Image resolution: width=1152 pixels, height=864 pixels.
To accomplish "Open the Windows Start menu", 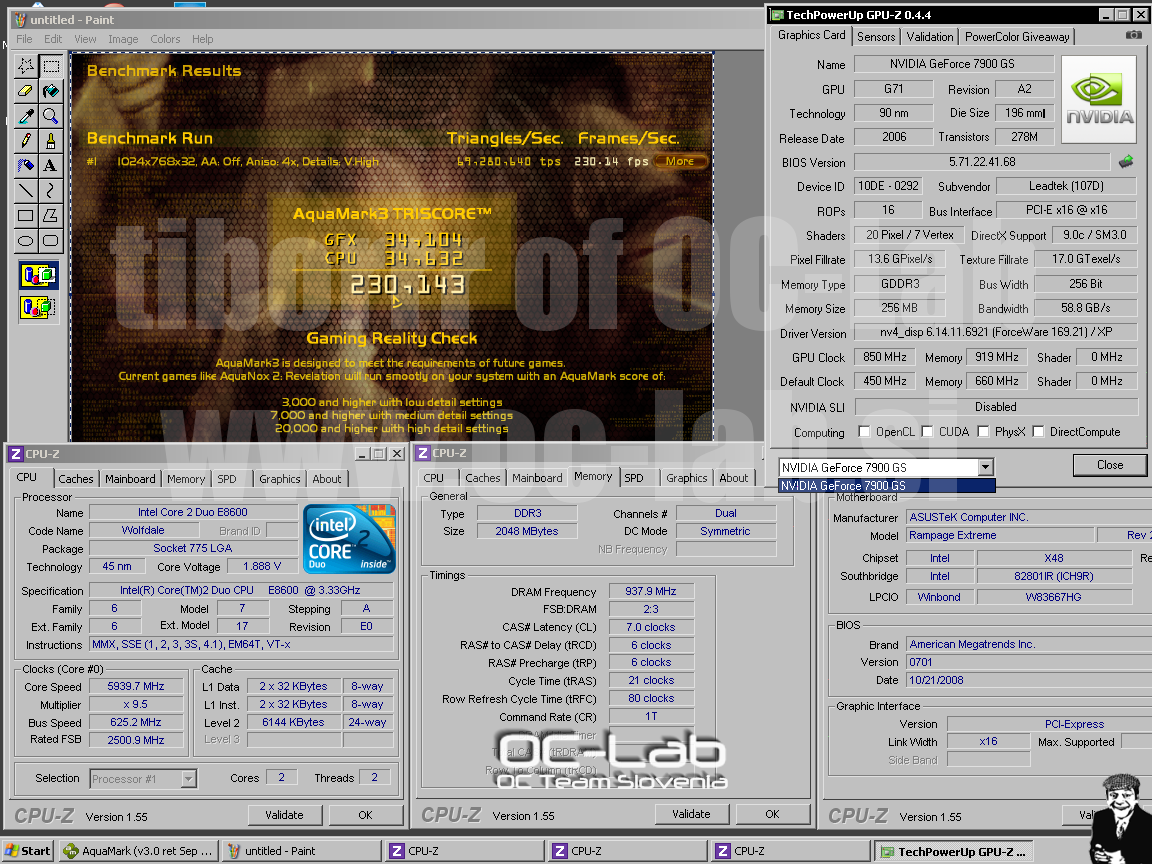I will tap(28, 851).
